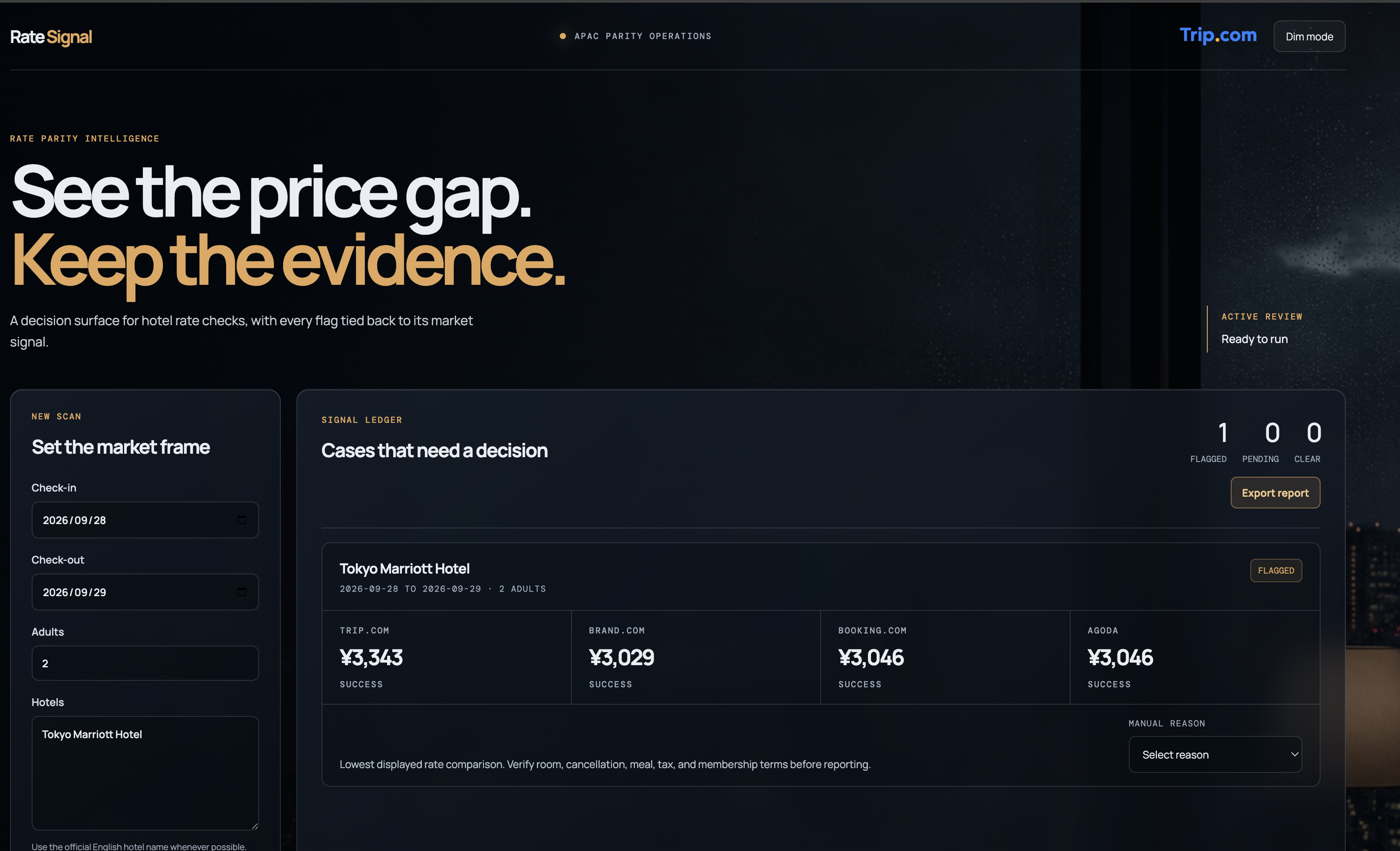Click the Clear count

1314,433
